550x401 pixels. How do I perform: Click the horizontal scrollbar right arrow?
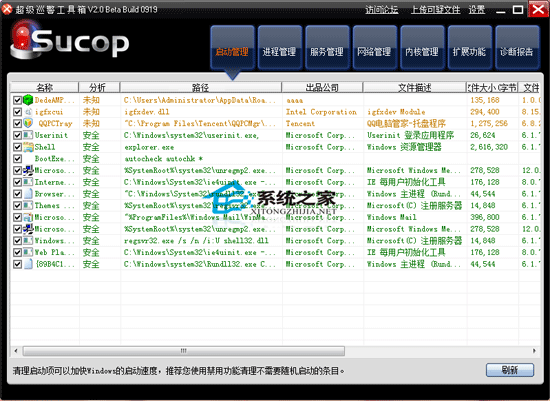tap(534, 350)
